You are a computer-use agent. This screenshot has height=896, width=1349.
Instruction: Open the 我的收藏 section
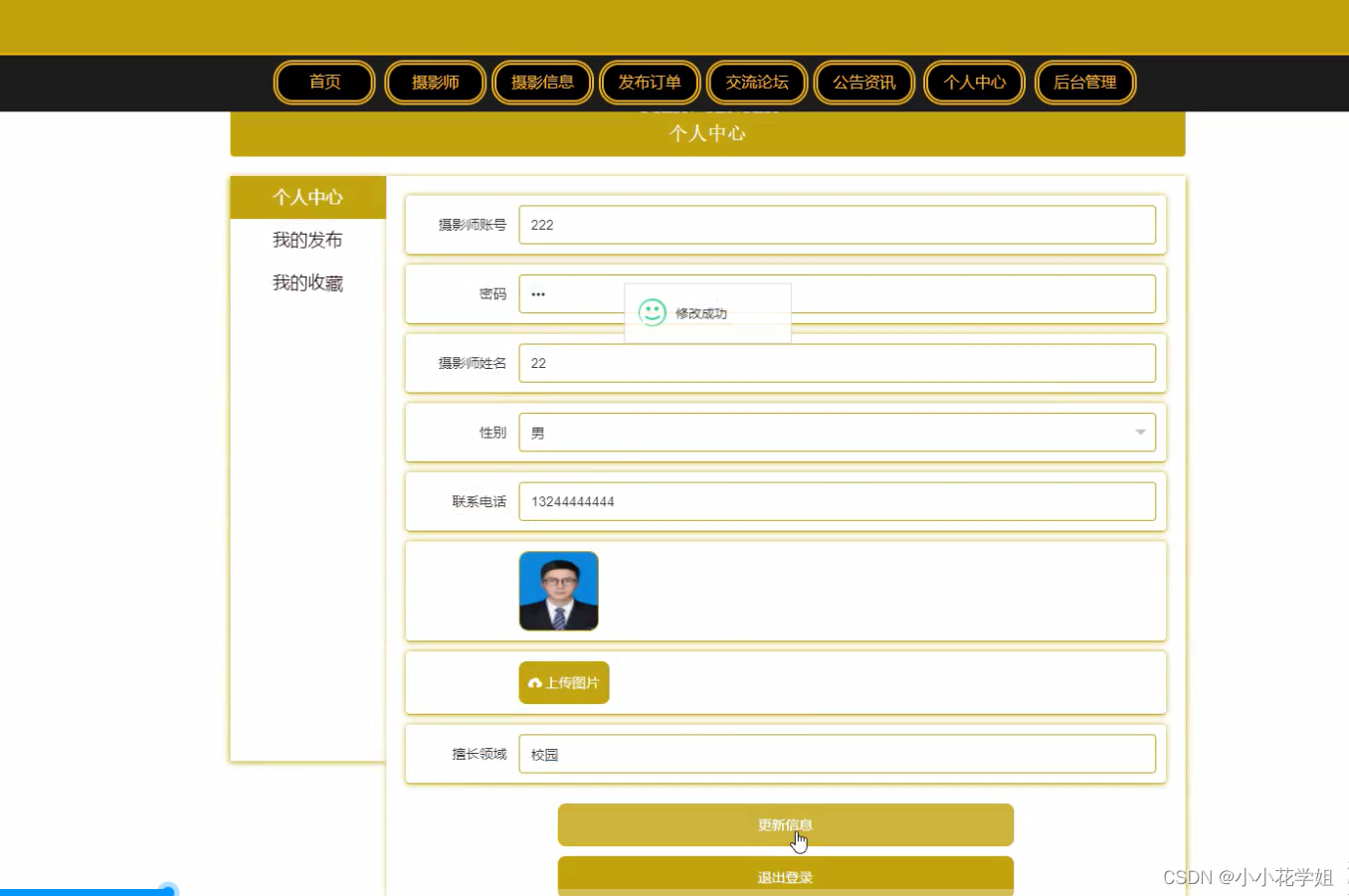(308, 282)
